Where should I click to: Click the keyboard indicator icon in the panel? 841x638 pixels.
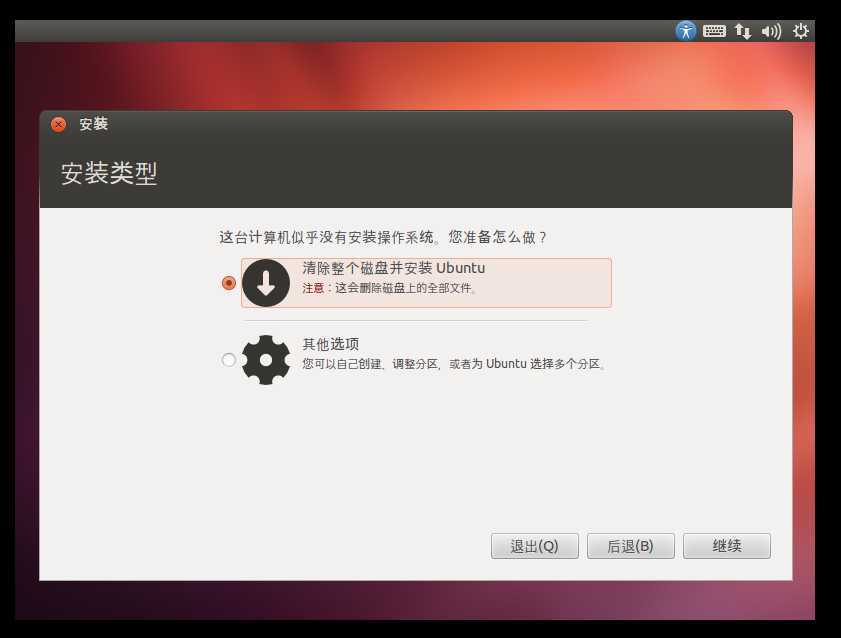[714, 30]
